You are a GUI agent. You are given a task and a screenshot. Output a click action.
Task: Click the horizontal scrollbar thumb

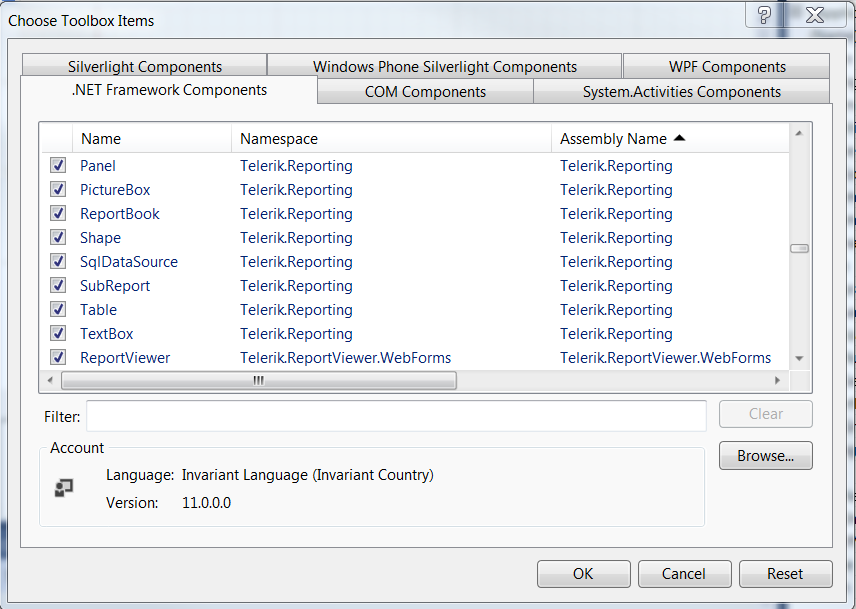258,381
